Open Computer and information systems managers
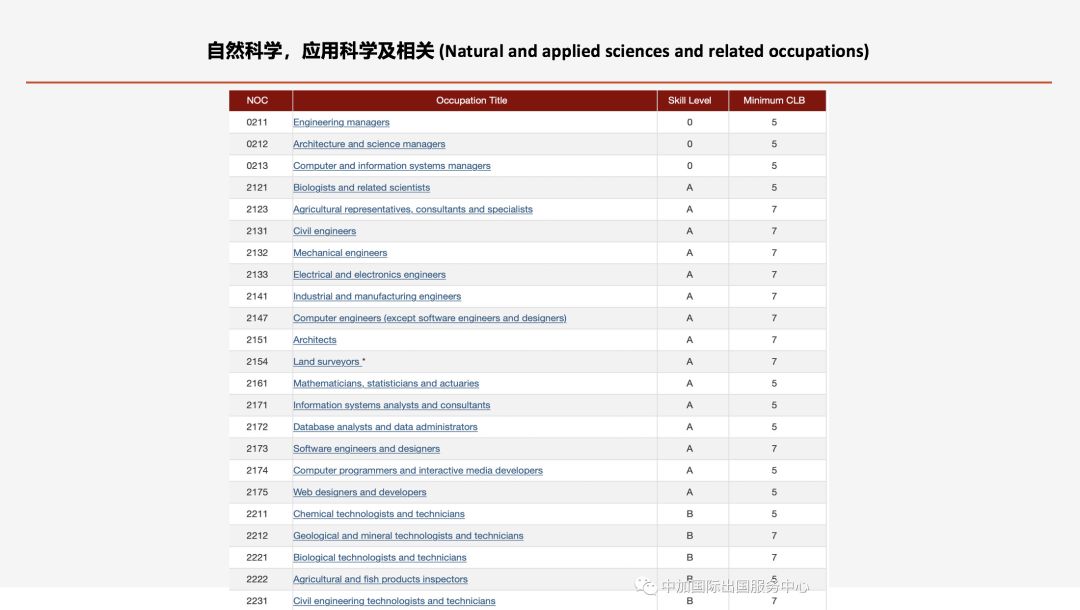1080x610 pixels. pyautogui.click(x=391, y=166)
